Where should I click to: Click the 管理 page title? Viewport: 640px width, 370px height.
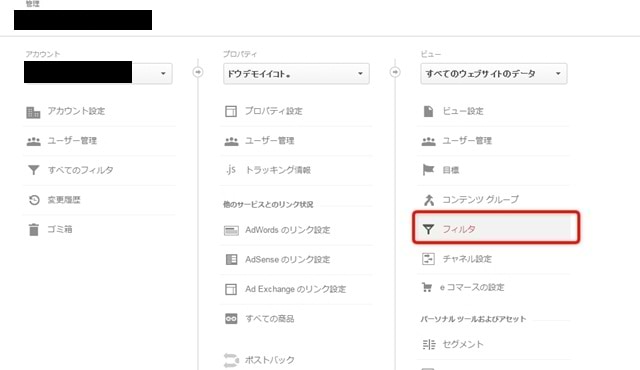pyautogui.click(x=32, y=4)
